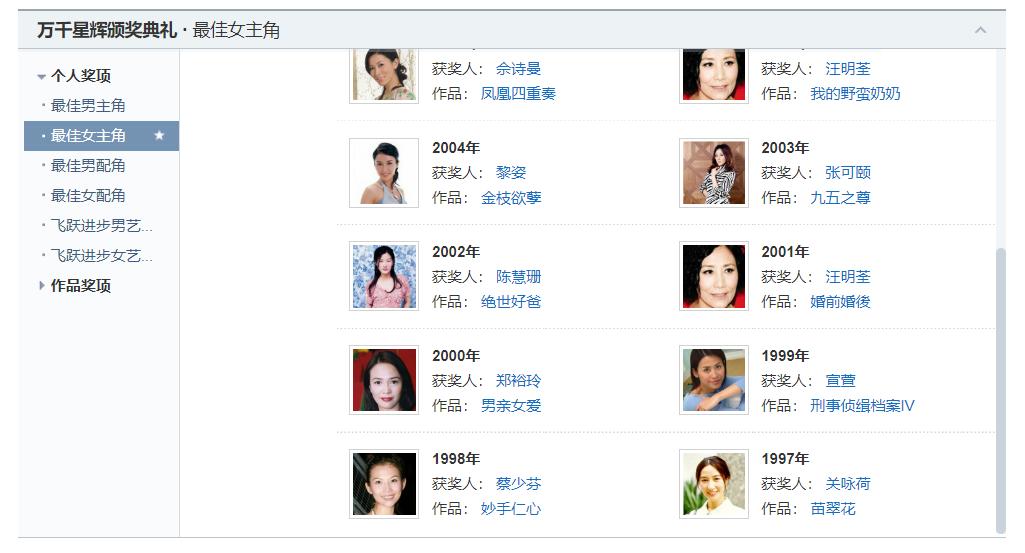The height and width of the screenshot is (553, 1025).
Task: Click the star icon beside 最佳女主角
Action: [159, 135]
